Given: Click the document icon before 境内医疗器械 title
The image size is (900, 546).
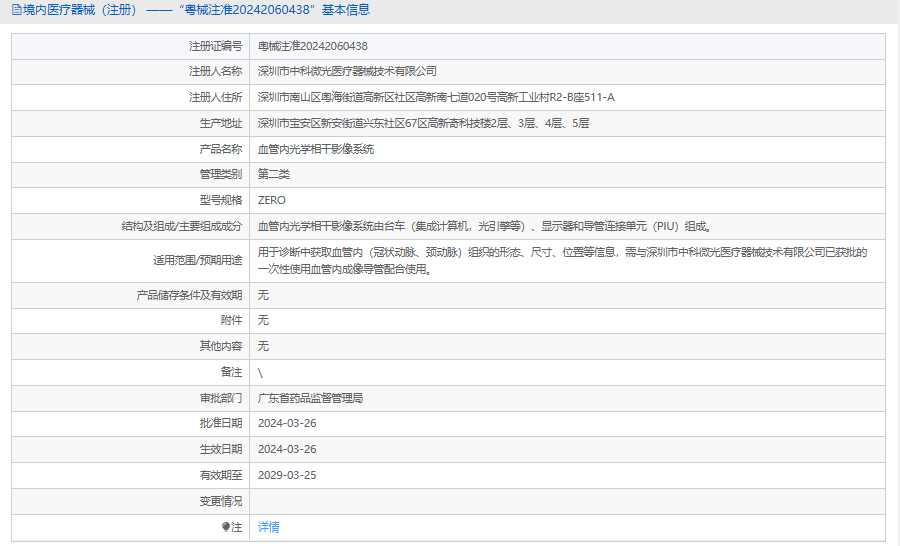Looking at the screenshot, I should [17, 10].
